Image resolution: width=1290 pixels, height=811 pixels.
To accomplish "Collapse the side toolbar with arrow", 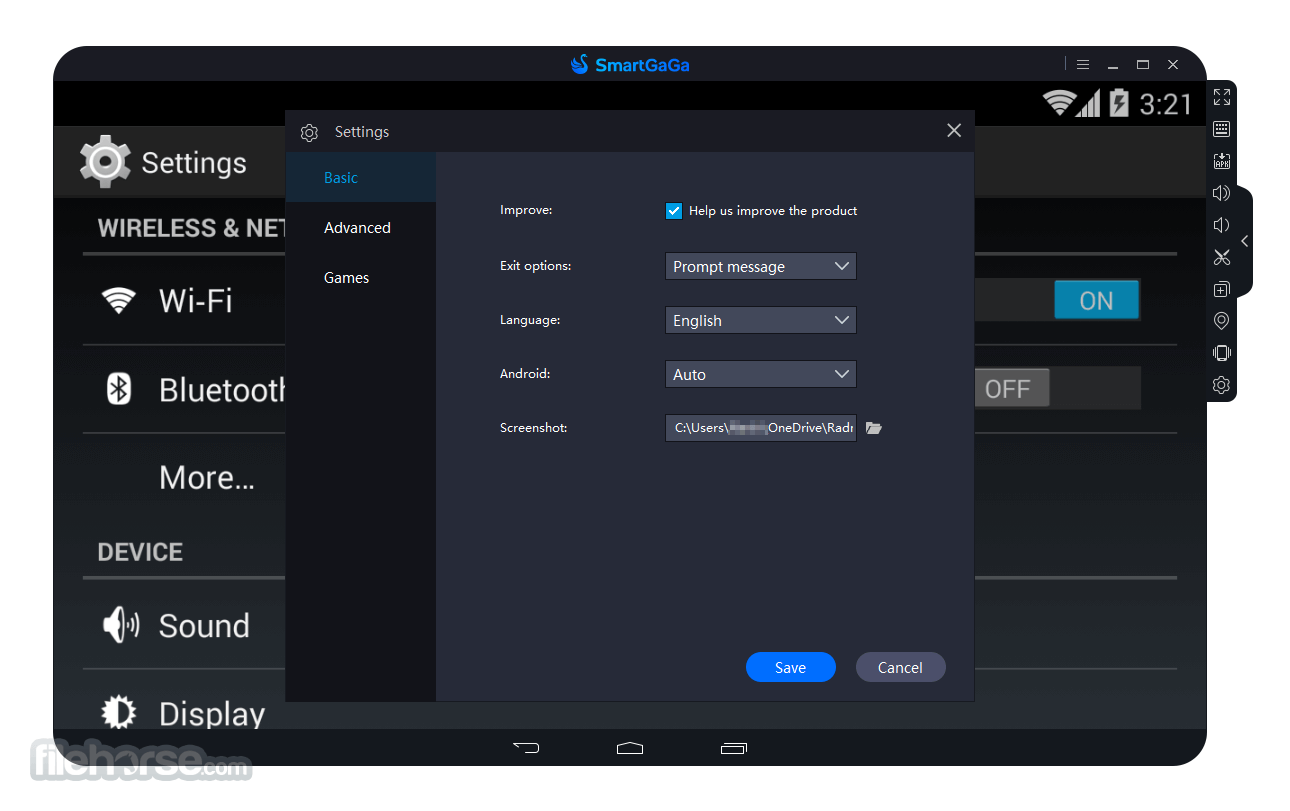I will [1244, 241].
